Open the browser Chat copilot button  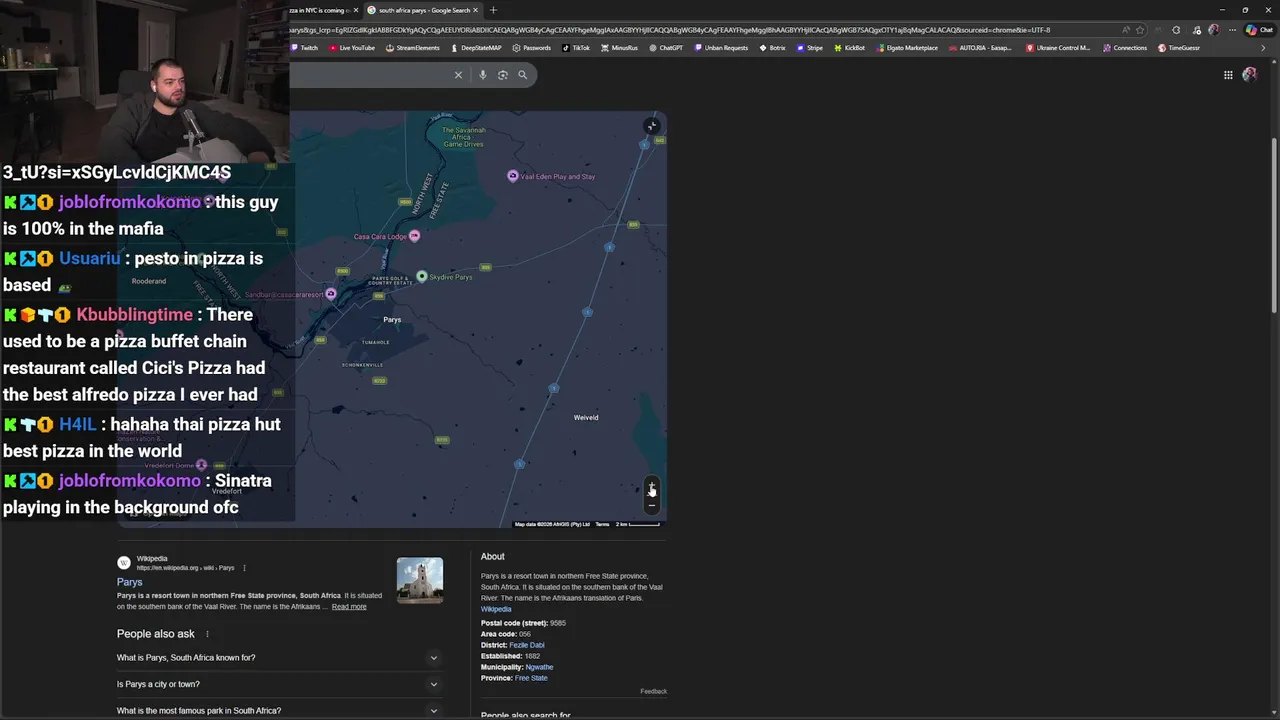pyautogui.click(x=1257, y=30)
